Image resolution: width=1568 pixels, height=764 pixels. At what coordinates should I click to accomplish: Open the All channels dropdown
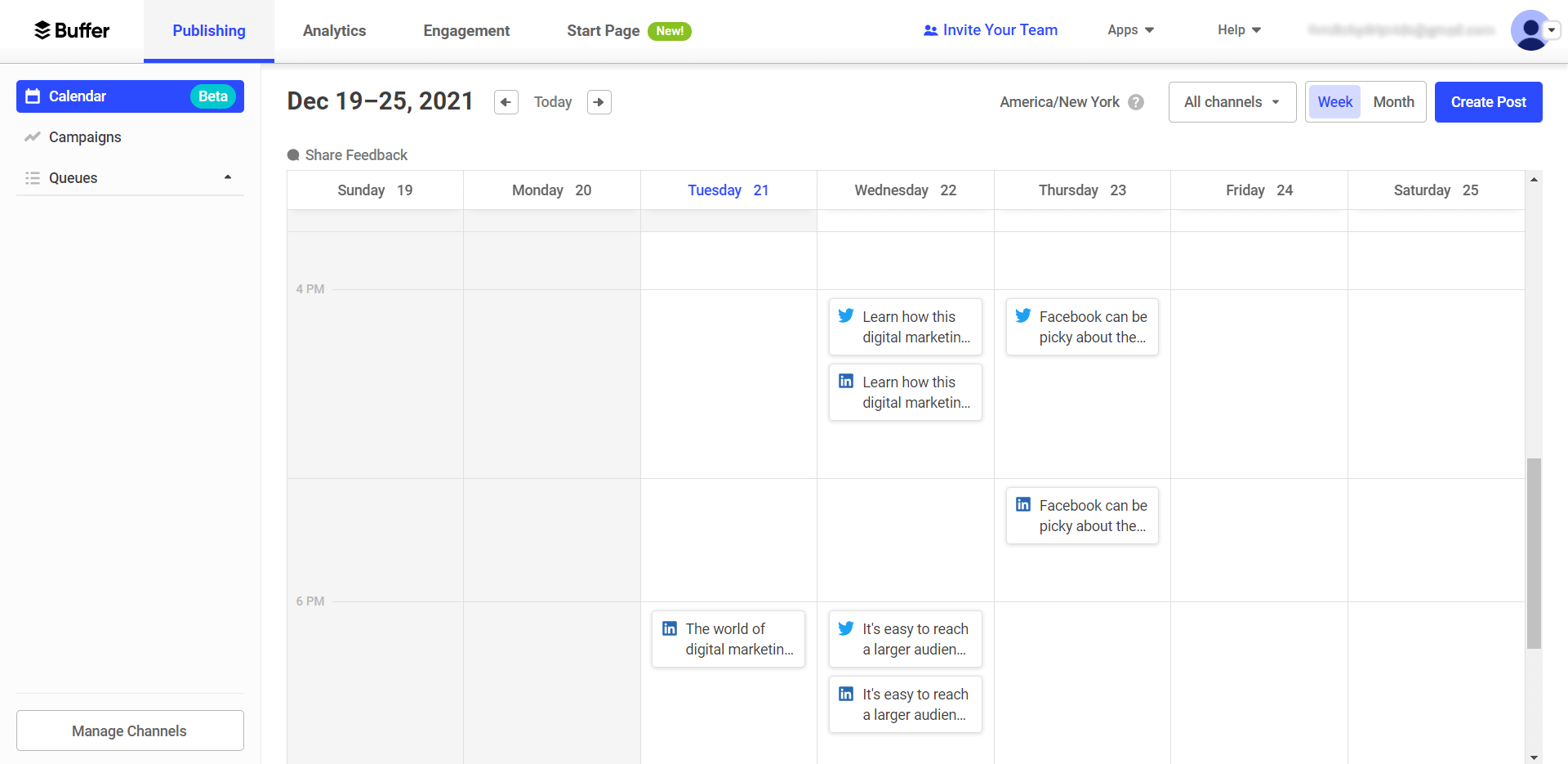tap(1232, 102)
